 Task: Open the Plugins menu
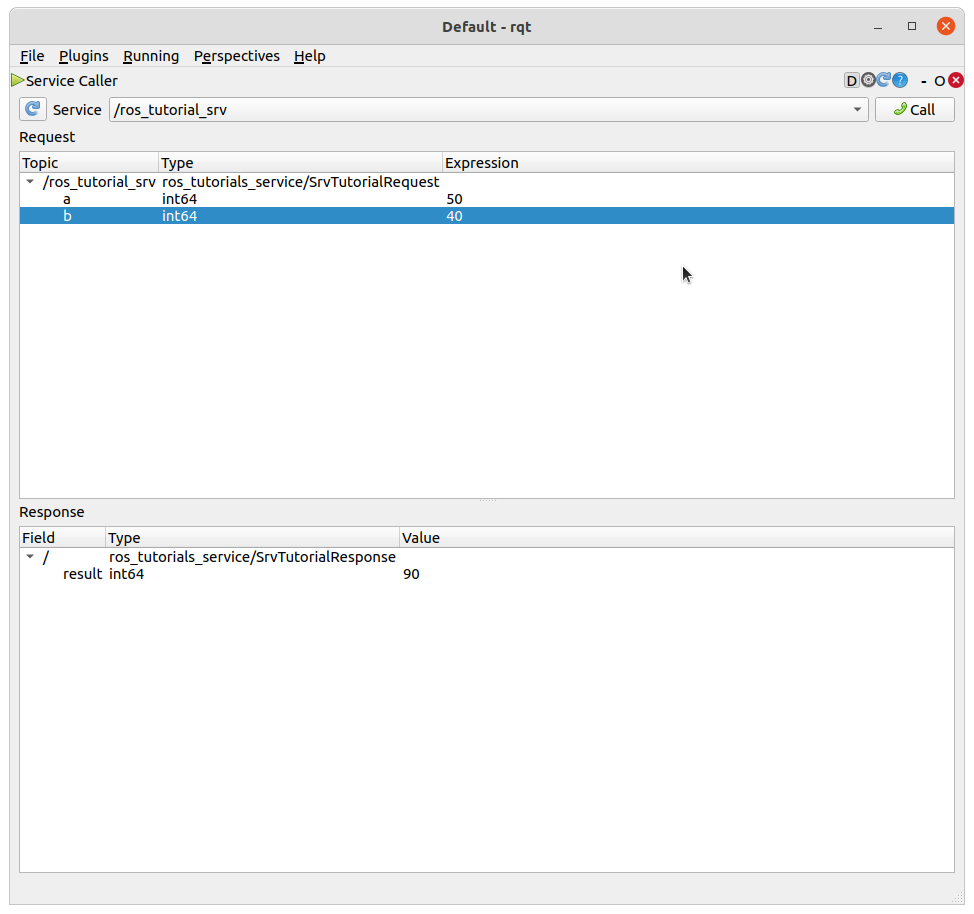pos(84,56)
